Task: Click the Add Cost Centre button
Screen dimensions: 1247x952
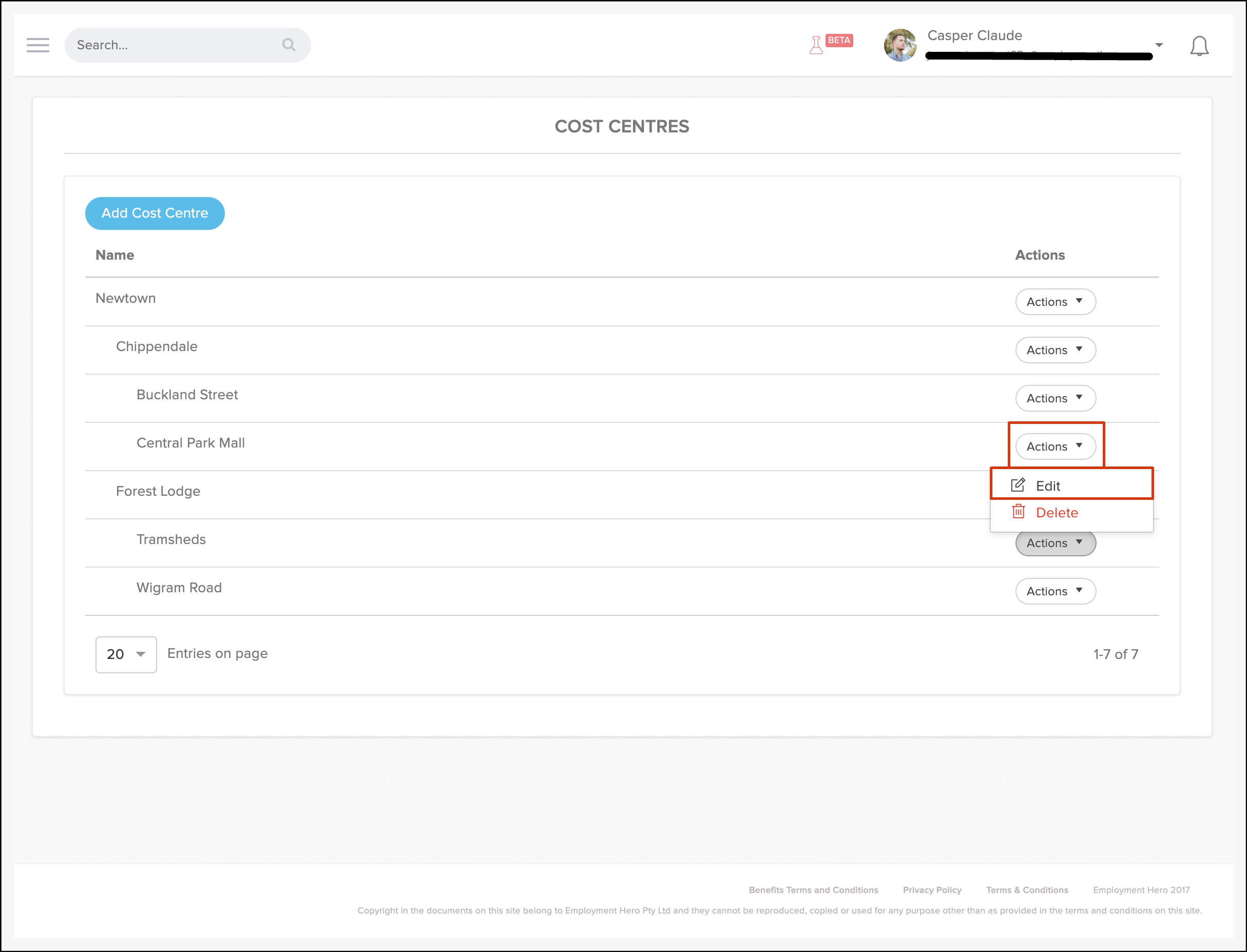Action: coord(155,213)
